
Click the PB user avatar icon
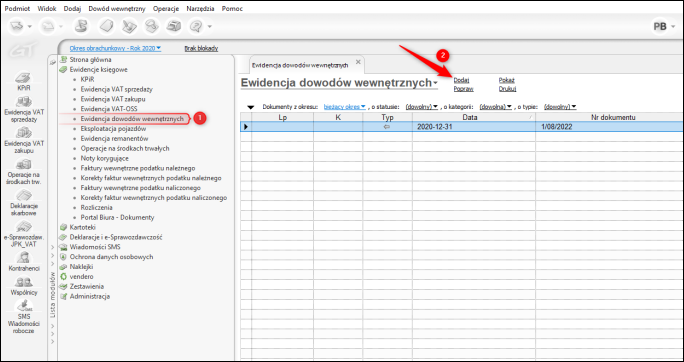(x=660, y=27)
